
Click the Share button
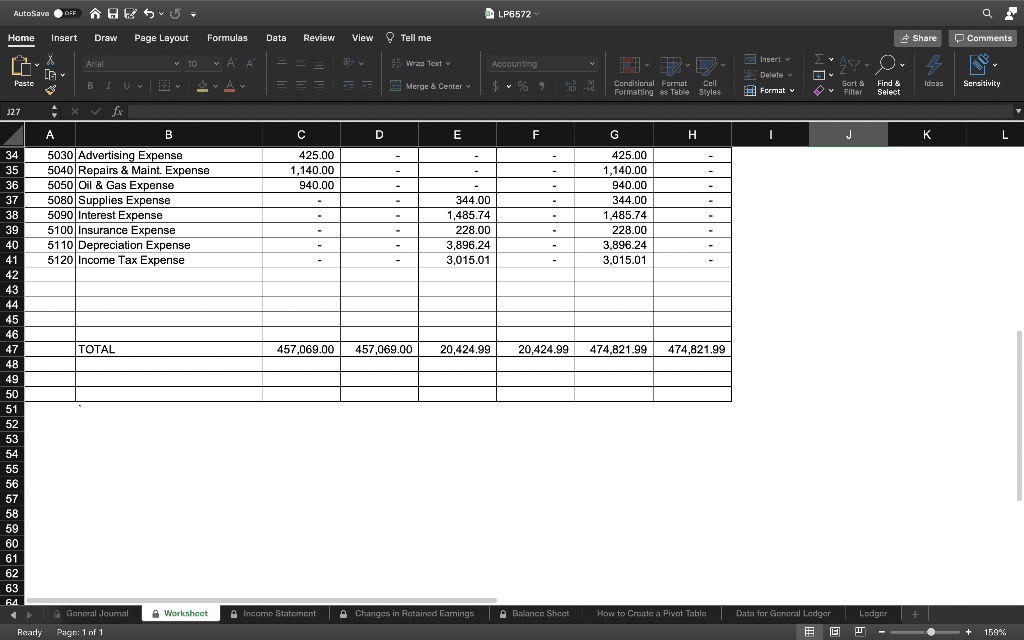point(917,37)
